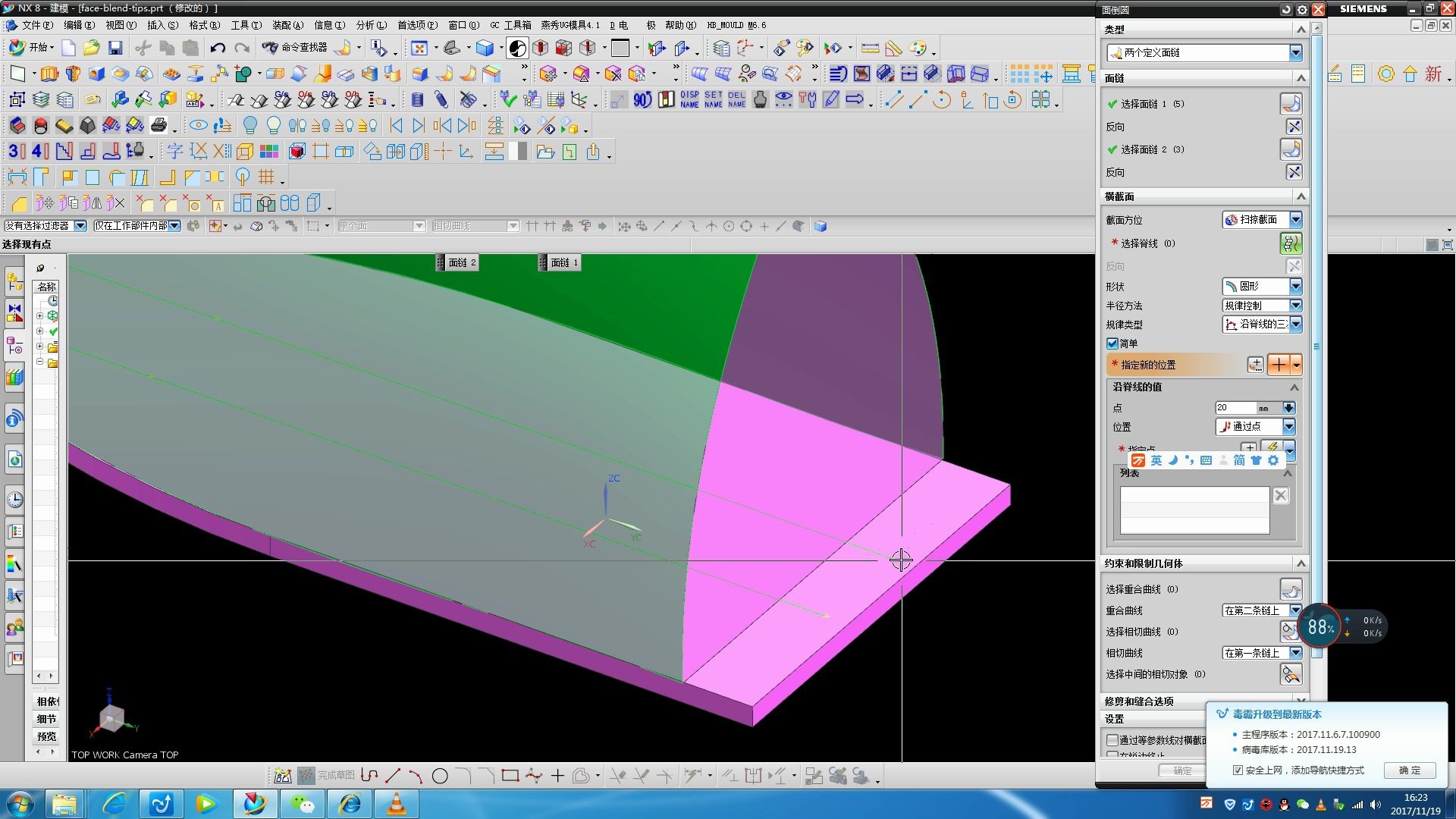Open the 分析 menu
Viewport: 1456px width, 819px height.
[x=371, y=25]
